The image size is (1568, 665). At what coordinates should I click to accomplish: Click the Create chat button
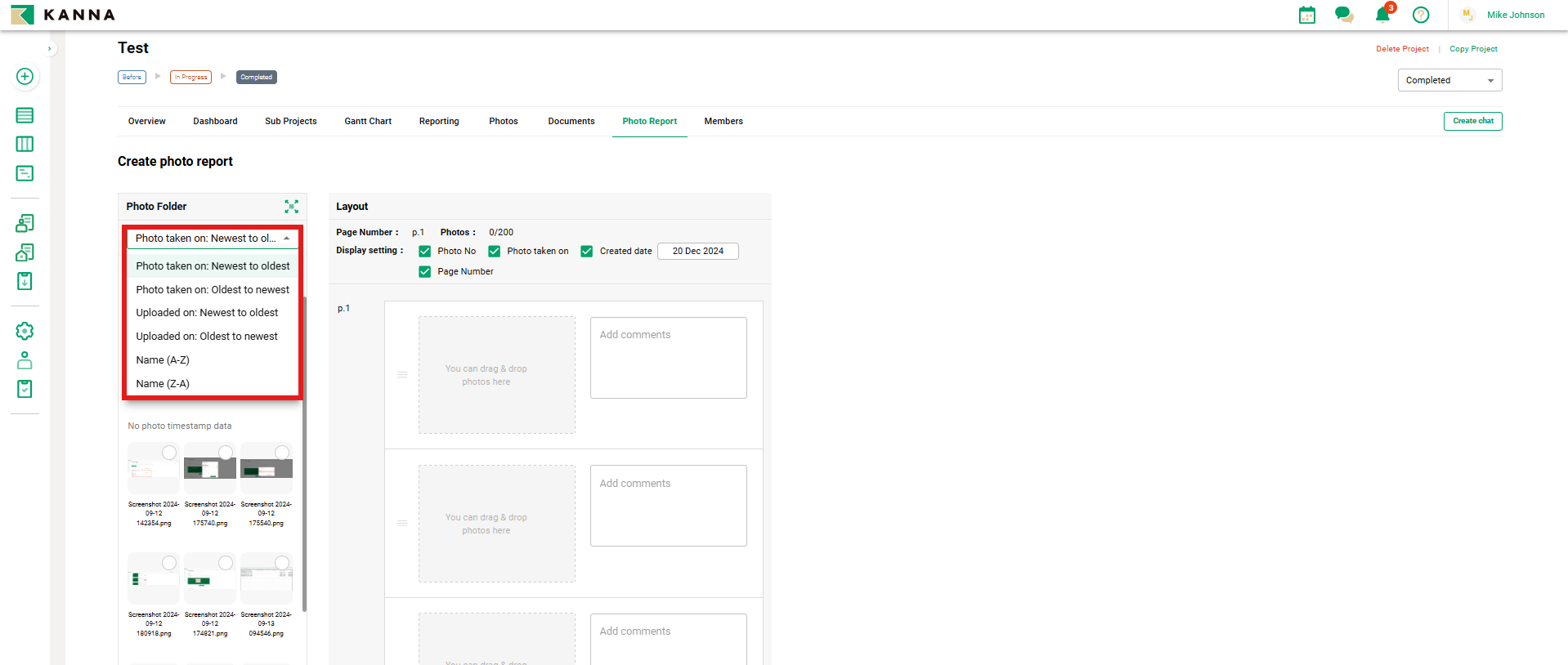(x=1472, y=121)
